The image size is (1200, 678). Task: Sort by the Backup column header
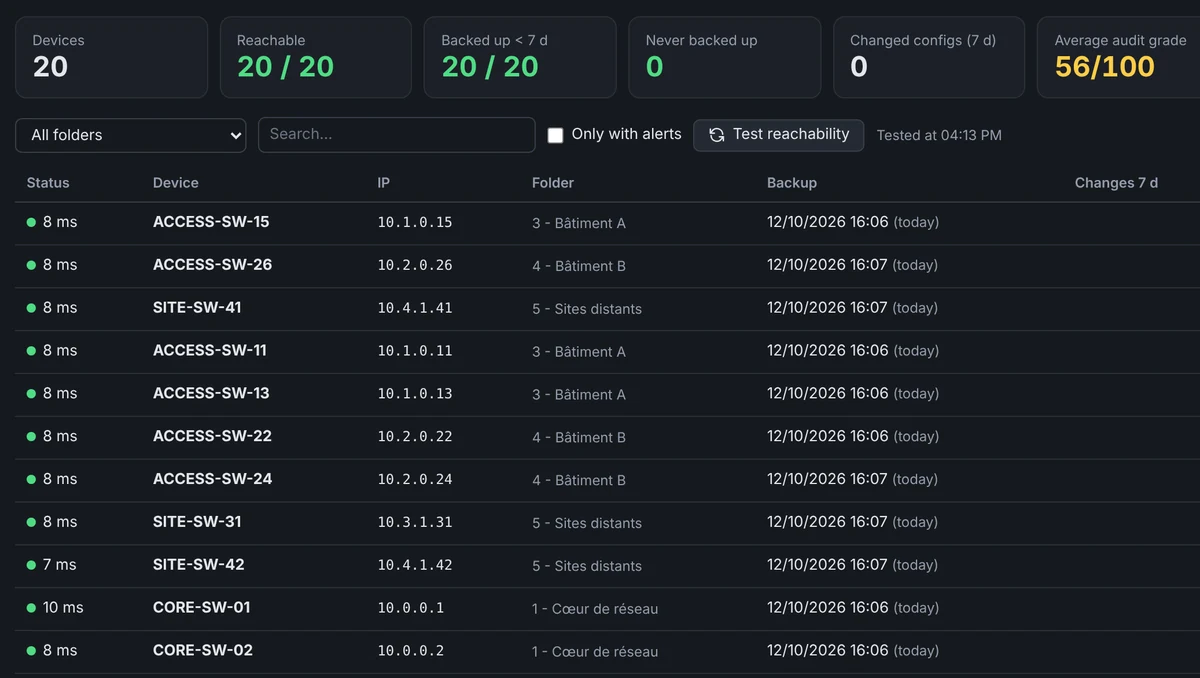(x=792, y=183)
